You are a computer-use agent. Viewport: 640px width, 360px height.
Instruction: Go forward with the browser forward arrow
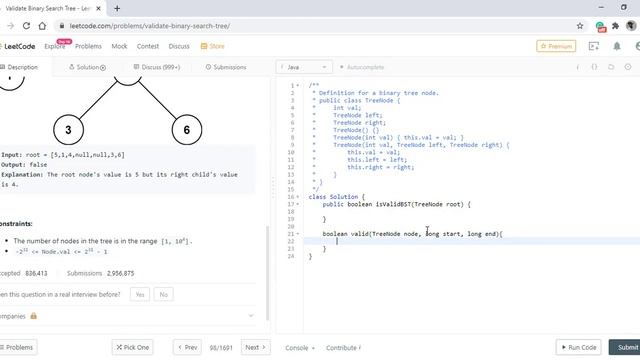11,26
